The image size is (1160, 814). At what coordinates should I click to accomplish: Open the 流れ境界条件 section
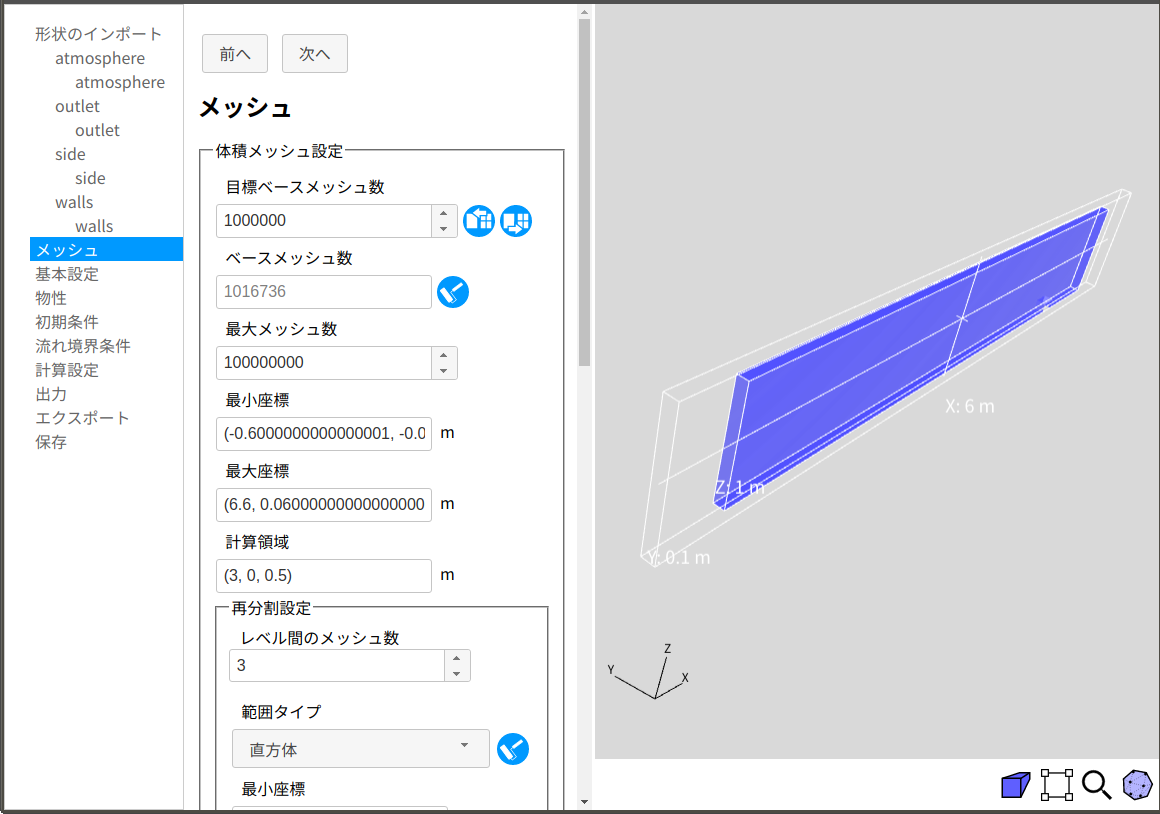click(x=83, y=346)
